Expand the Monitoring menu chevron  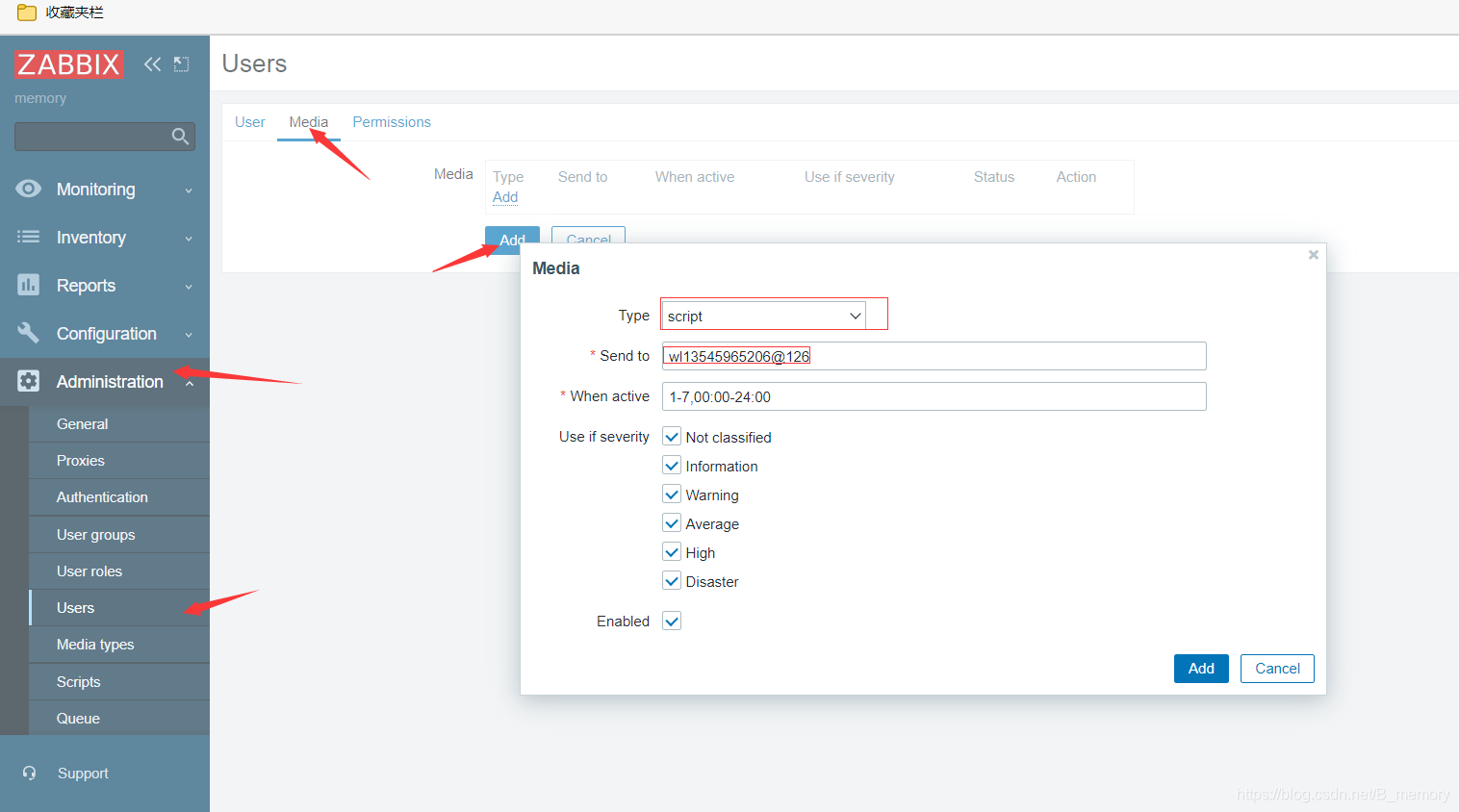(x=189, y=190)
